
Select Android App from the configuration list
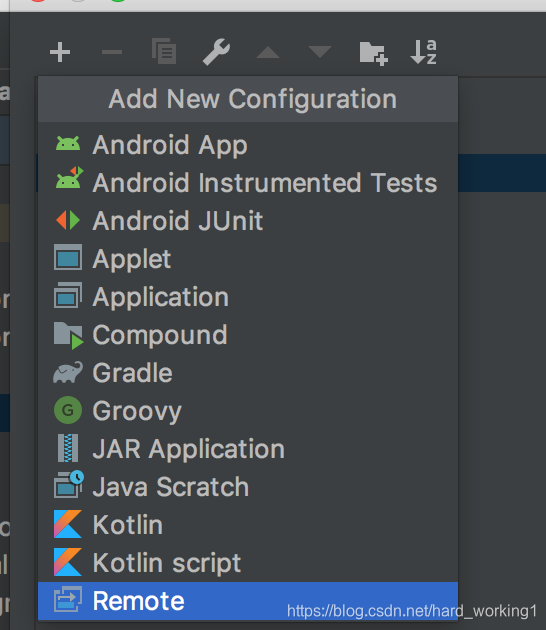[248, 145]
